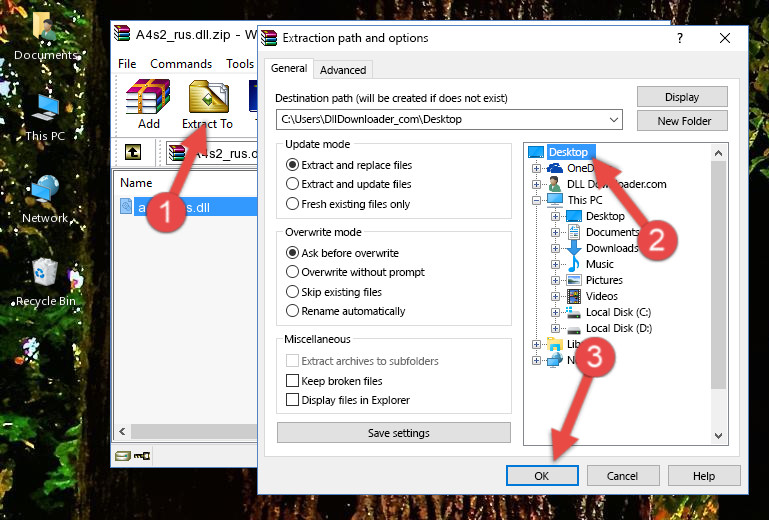Click the Desktop monitor icon at tree root
Screen dimensions: 769x520
[x=536, y=152]
